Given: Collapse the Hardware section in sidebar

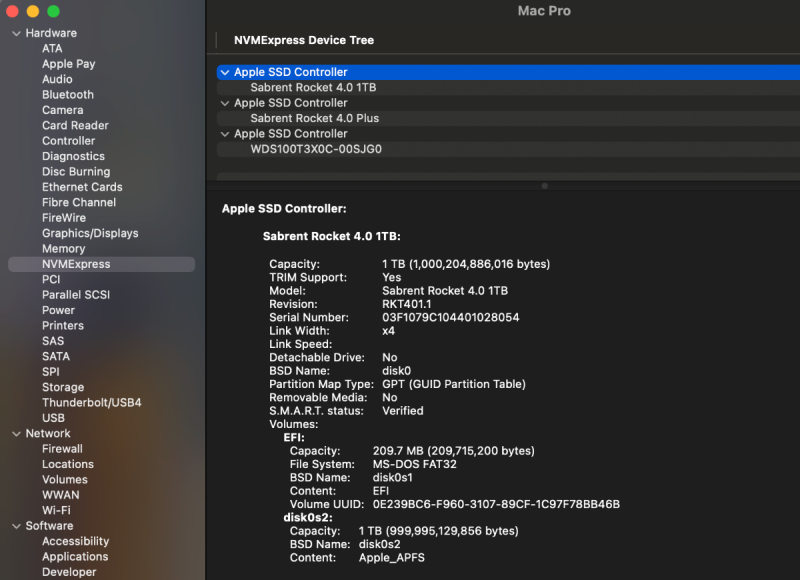Looking at the screenshot, I should click(16, 33).
